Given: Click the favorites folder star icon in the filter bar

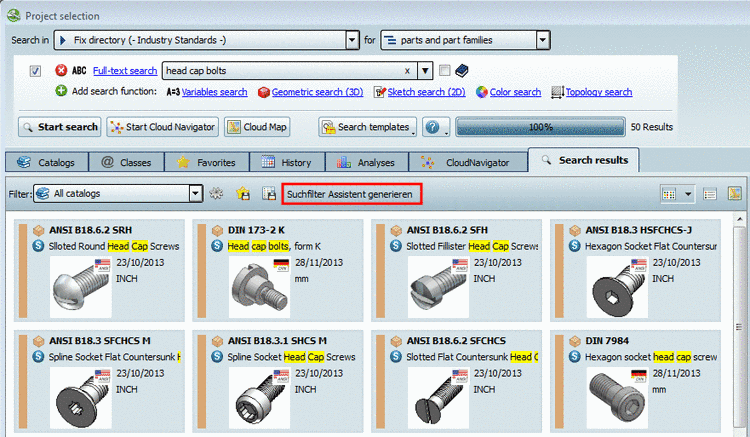Looking at the screenshot, I should coord(243,194).
